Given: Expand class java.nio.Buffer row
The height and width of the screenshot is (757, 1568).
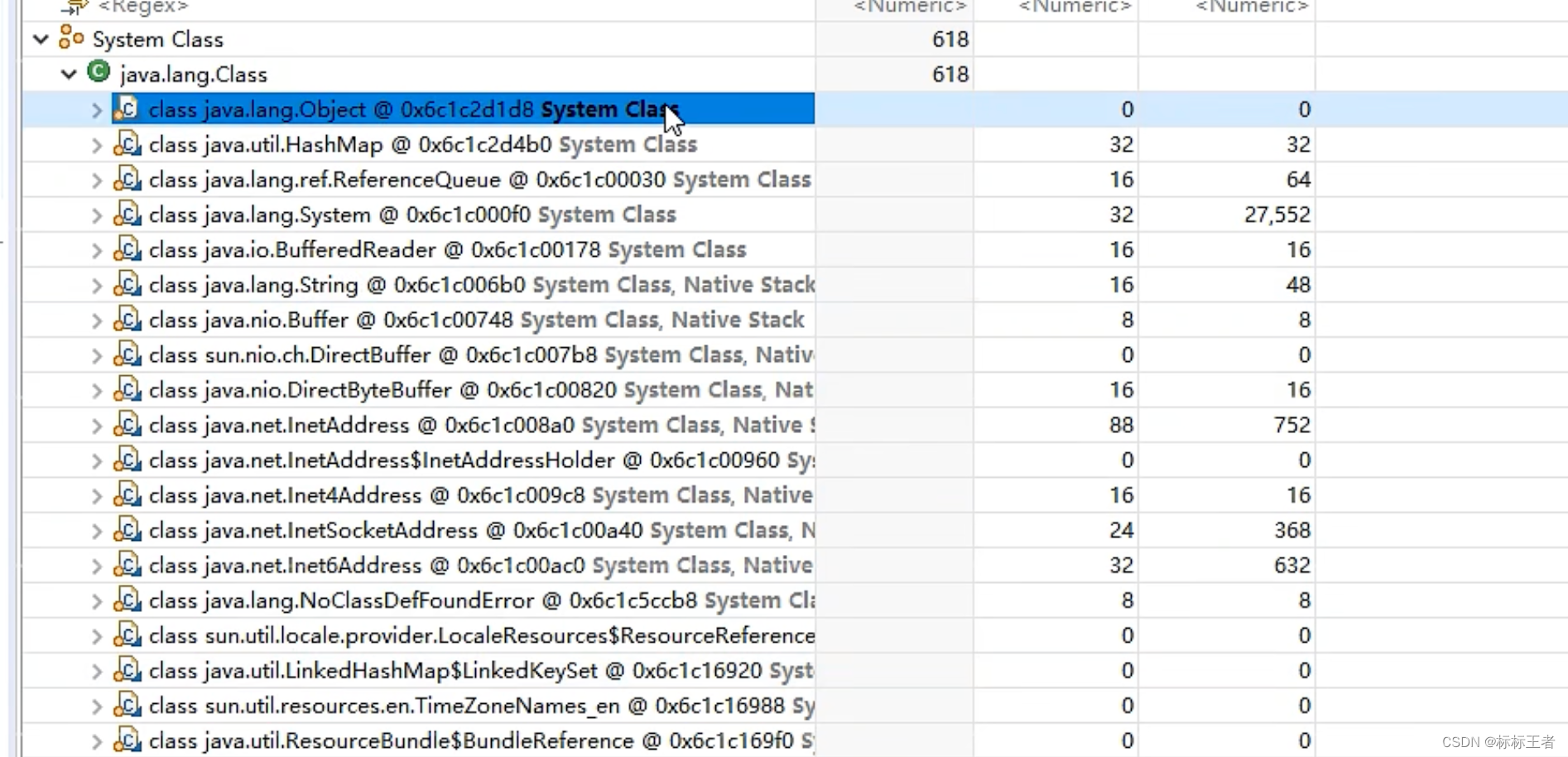Looking at the screenshot, I should coord(97,321).
